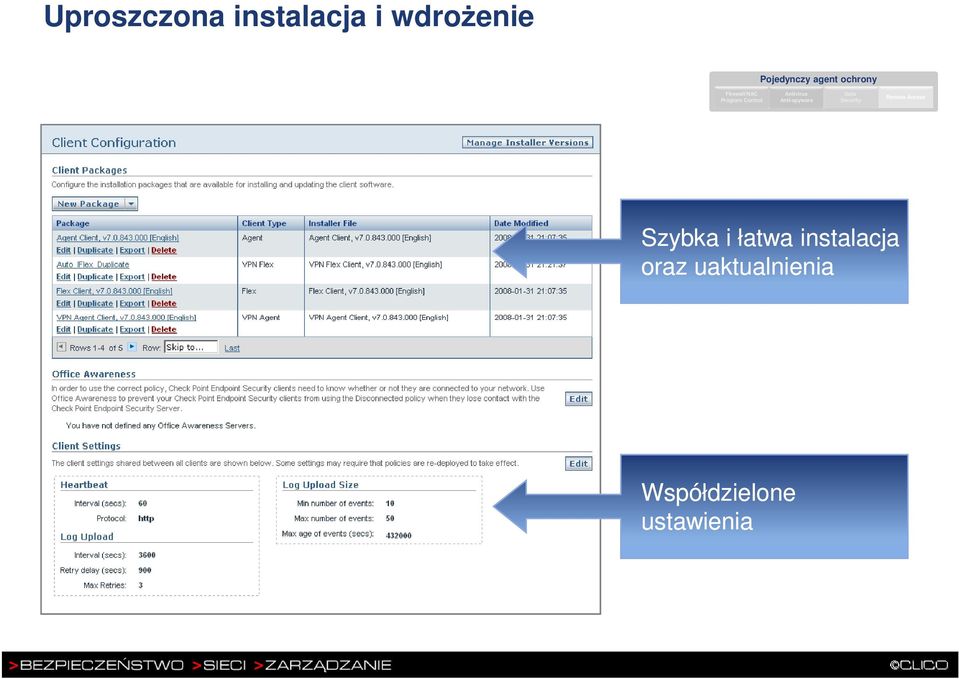Edit the Auto_Flex_Duplicate package

point(64,276)
